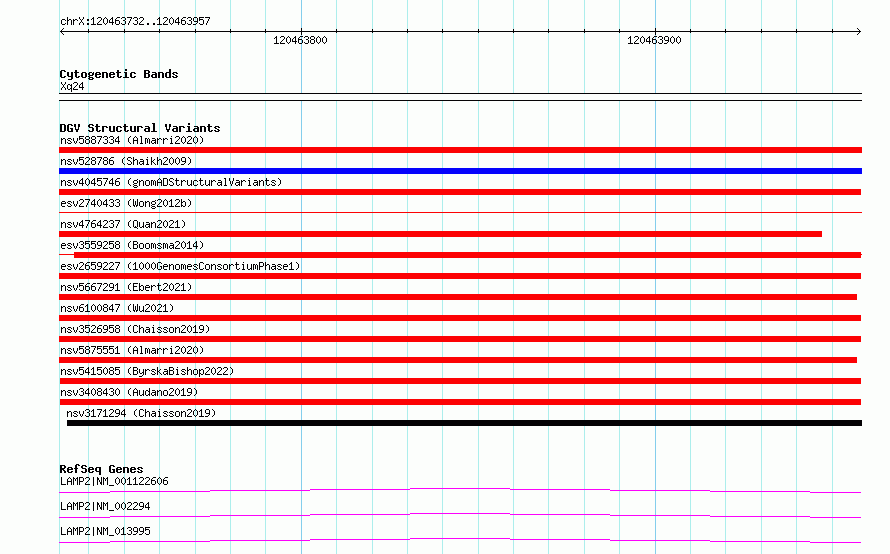Click the red bar for nsv6100847
Viewport: 890px width, 554px height.
click(x=460, y=318)
